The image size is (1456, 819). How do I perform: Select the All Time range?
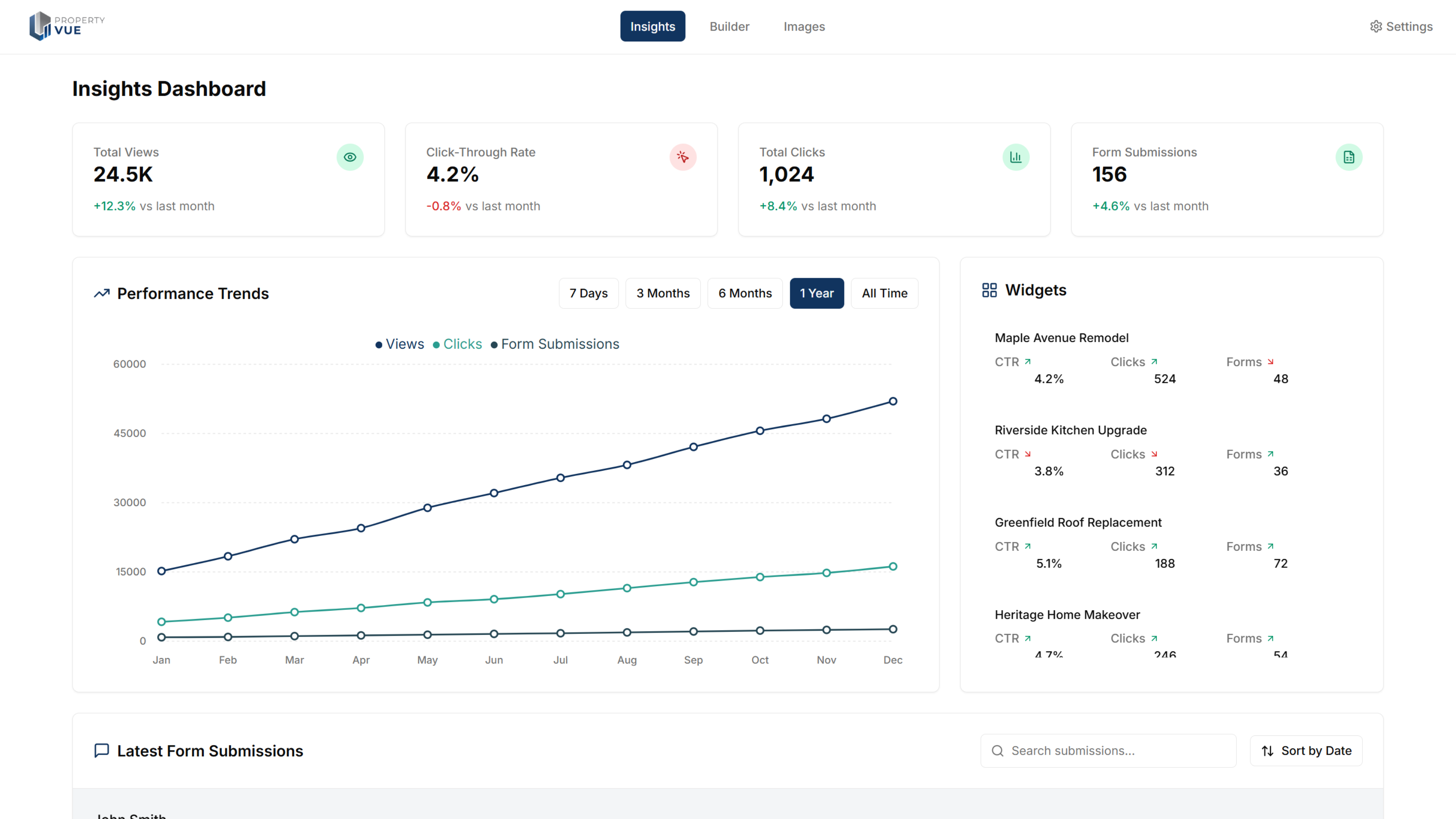pos(884,293)
